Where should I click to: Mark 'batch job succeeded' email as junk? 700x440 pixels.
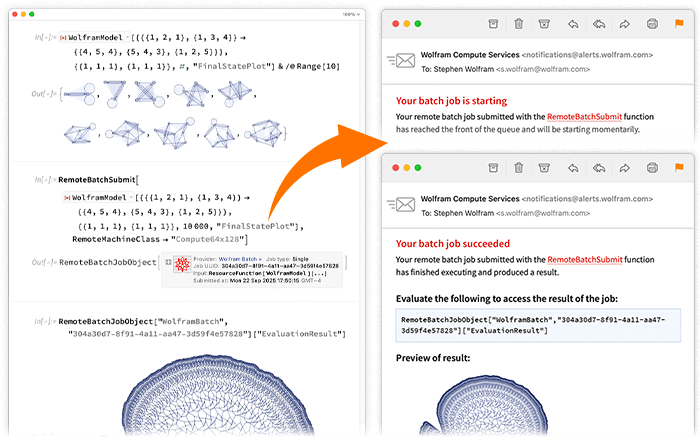(x=544, y=168)
